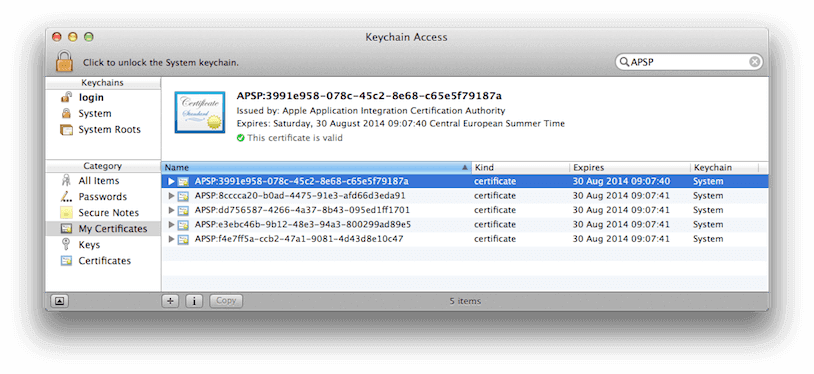
Task: Click the certificate icon on the APSP:e3ebc46b row
Action: [183, 225]
